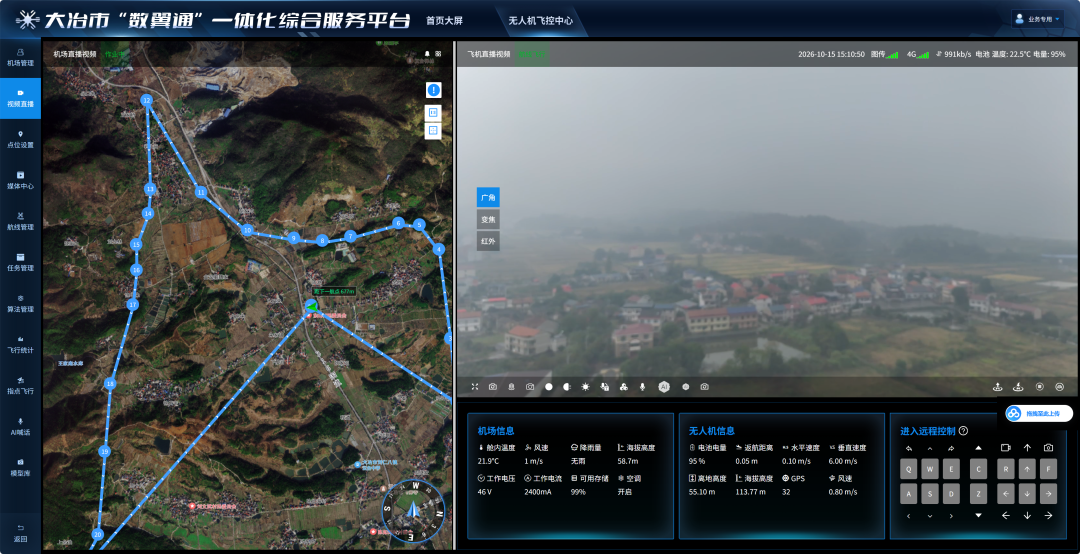Select waypoint 12 on the map route
This screenshot has width=1080, height=554.
click(x=146, y=101)
